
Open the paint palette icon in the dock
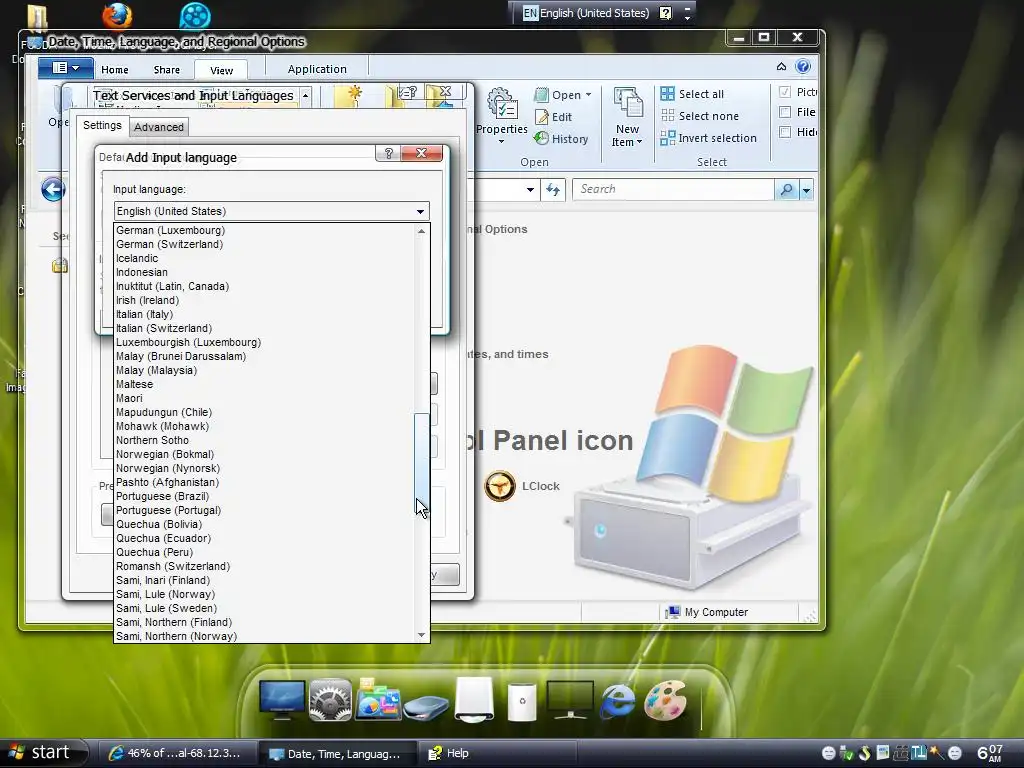(x=665, y=700)
